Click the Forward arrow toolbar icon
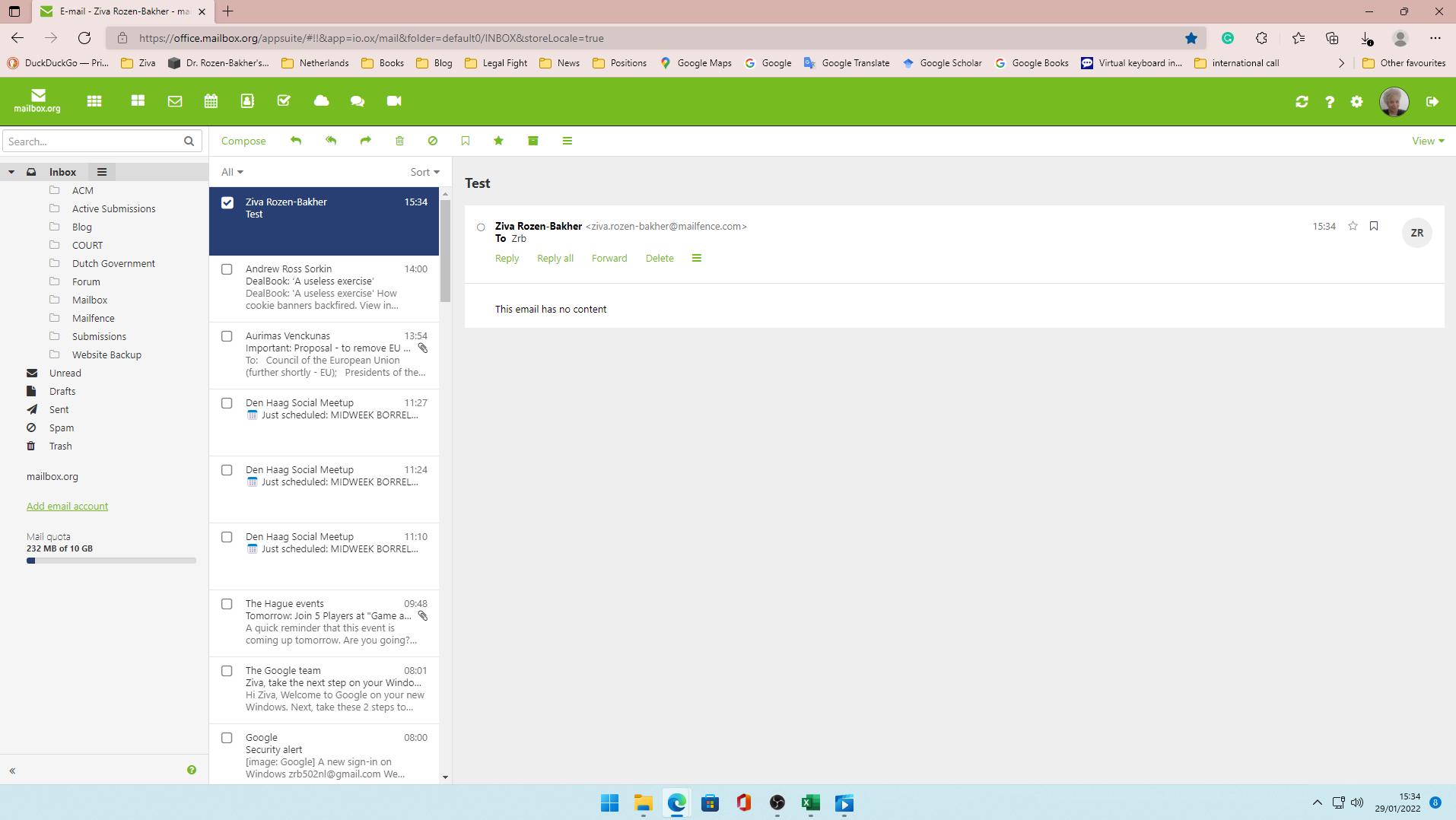The height and width of the screenshot is (820, 1456). (366, 141)
